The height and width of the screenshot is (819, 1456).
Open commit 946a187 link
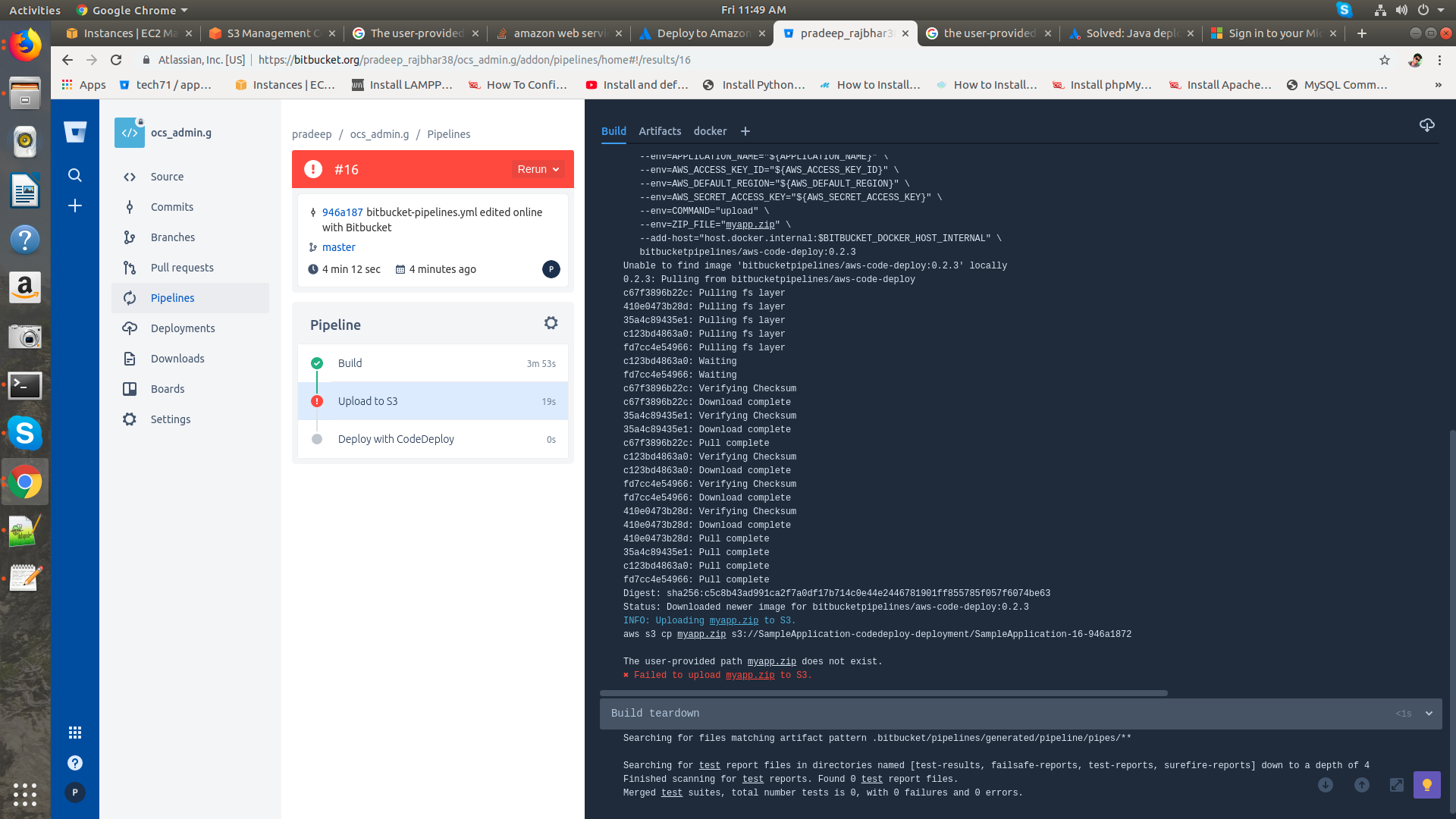pyautogui.click(x=342, y=212)
